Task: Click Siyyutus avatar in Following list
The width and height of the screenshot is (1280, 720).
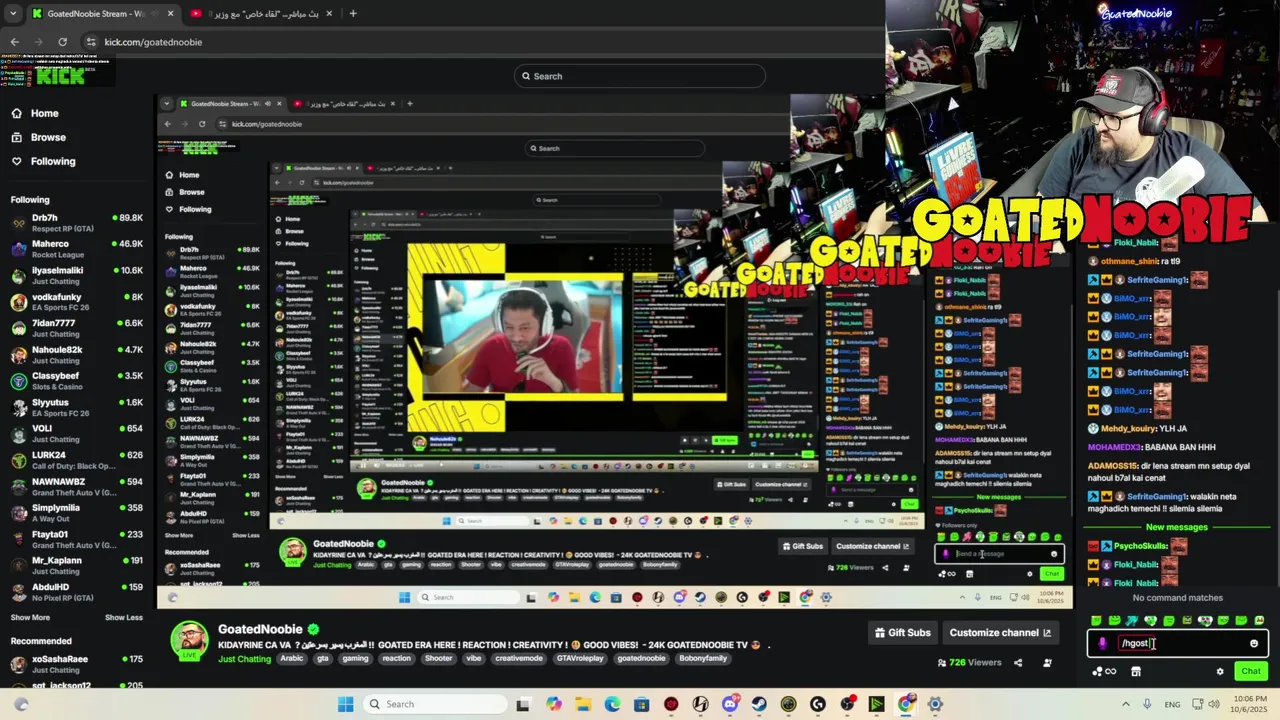Action: tap(18, 407)
